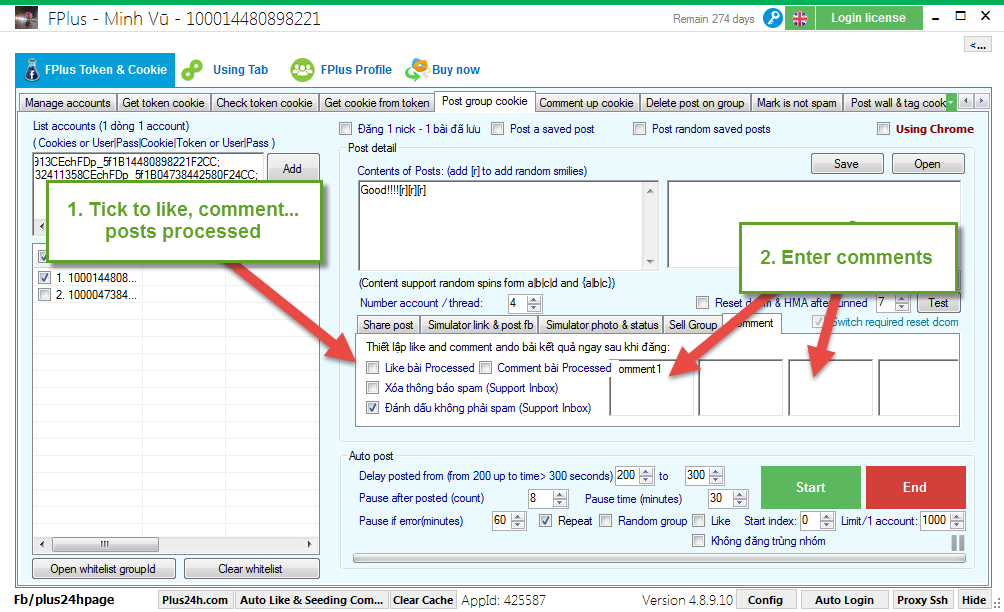Adjust 'Pause if error (minutes)' spinner
Viewport: 1004px width, 612px height.
tap(519, 520)
